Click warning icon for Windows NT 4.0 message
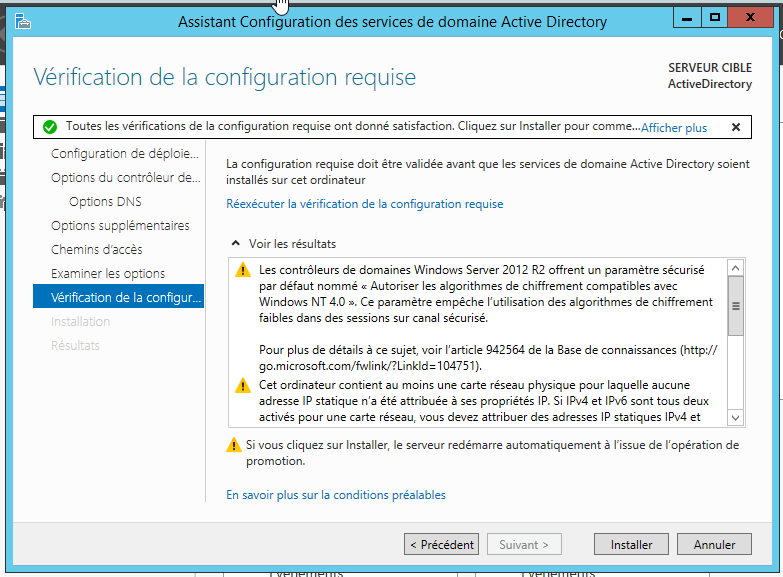This screenshot has height=577, width=783. pos(243,270)
